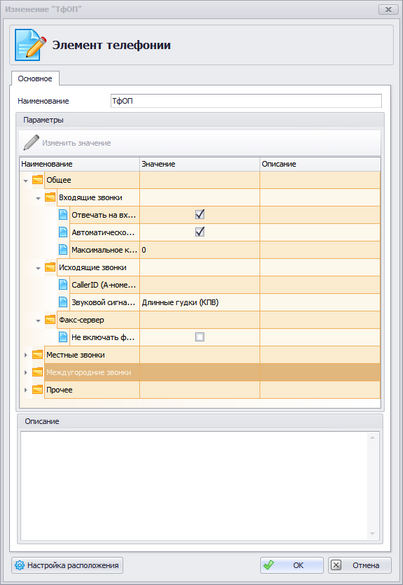Expand the Прочее node

point(26,390)
